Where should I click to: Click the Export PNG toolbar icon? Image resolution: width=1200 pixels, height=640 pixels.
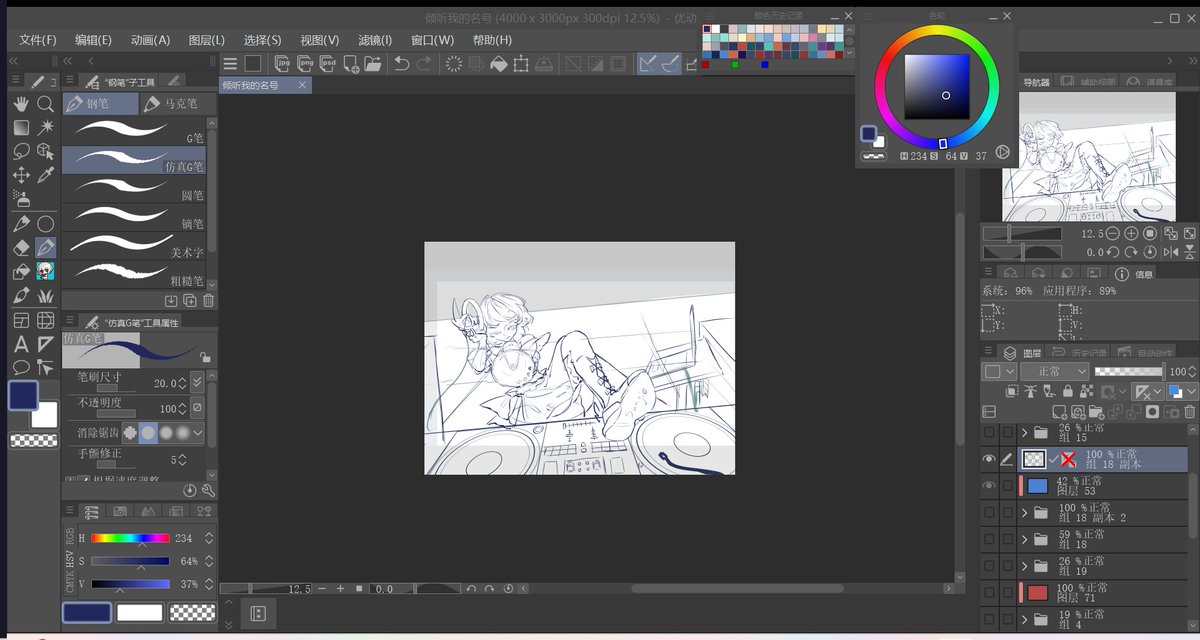(x=305, y=64)
